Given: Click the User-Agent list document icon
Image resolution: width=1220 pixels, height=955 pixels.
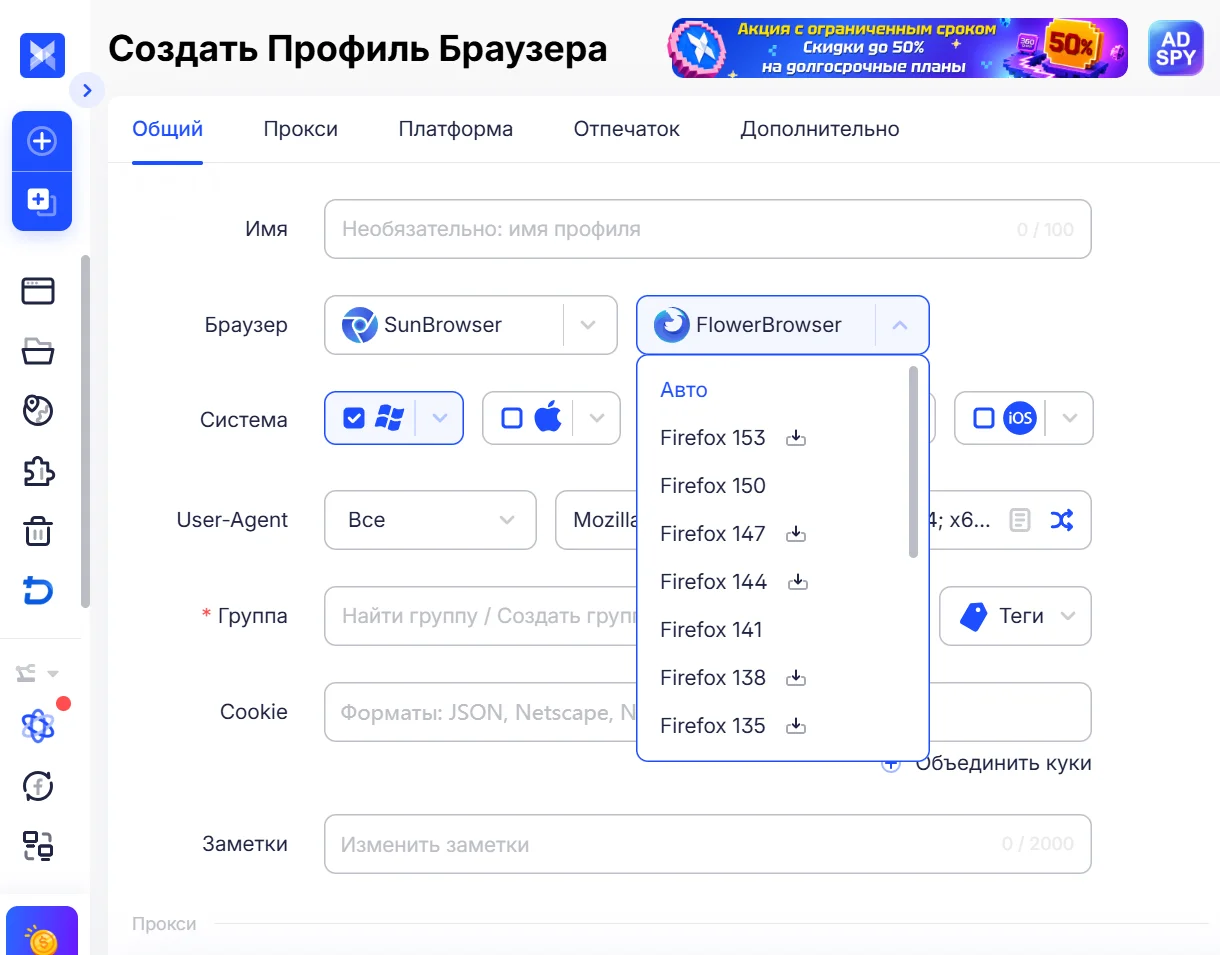Looking at the screenshot, I should point(1020,520).
